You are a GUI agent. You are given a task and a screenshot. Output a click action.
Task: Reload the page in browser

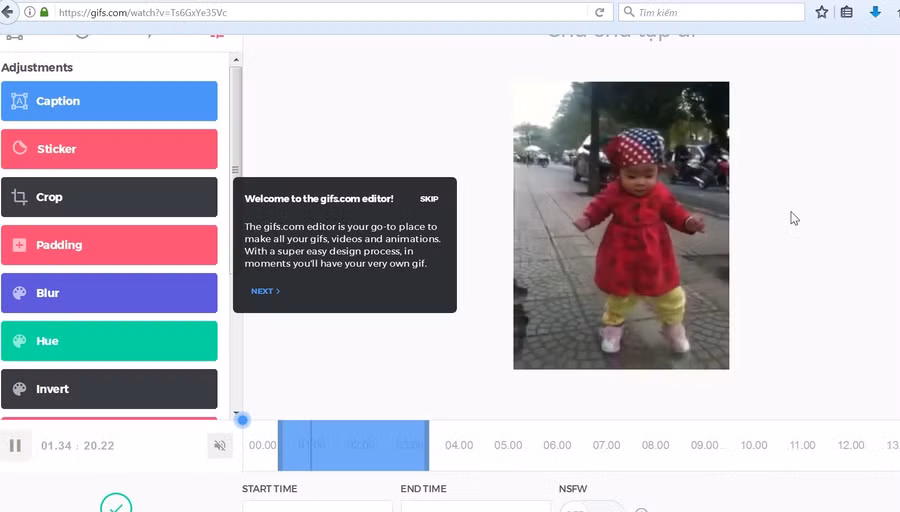[600, 12]
